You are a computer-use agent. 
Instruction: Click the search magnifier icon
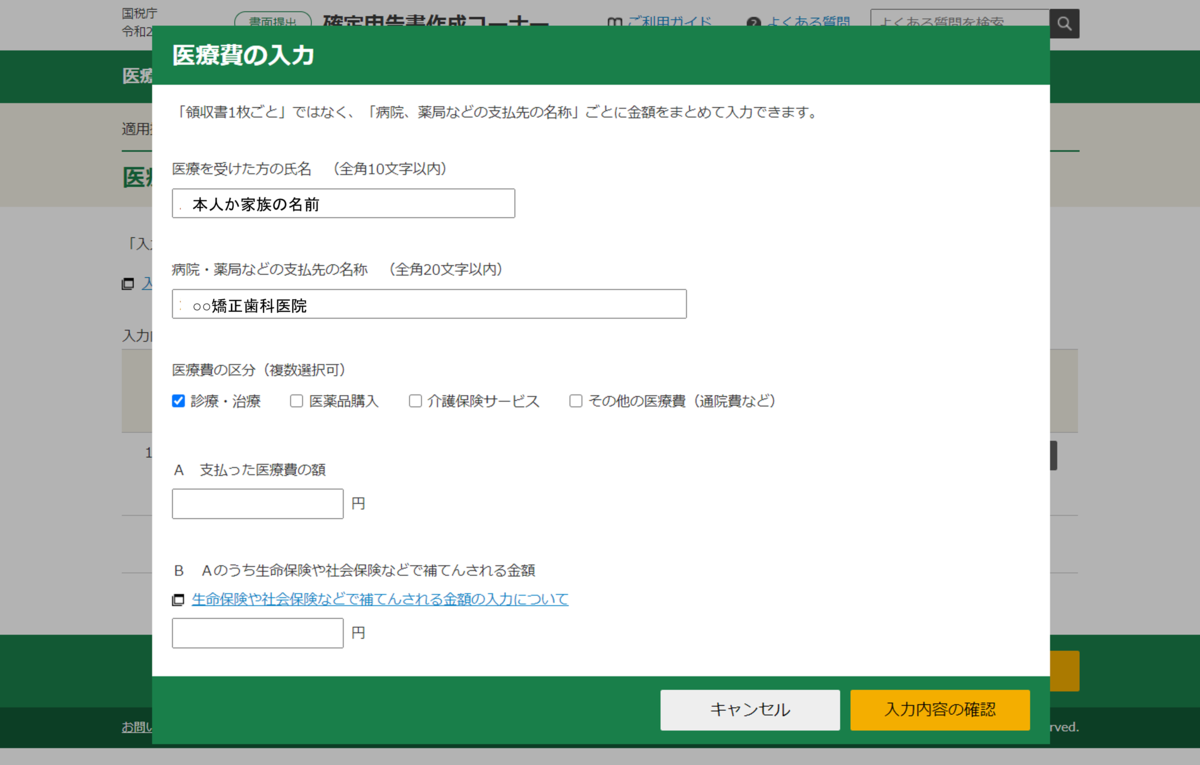[x=1064, y=23]
